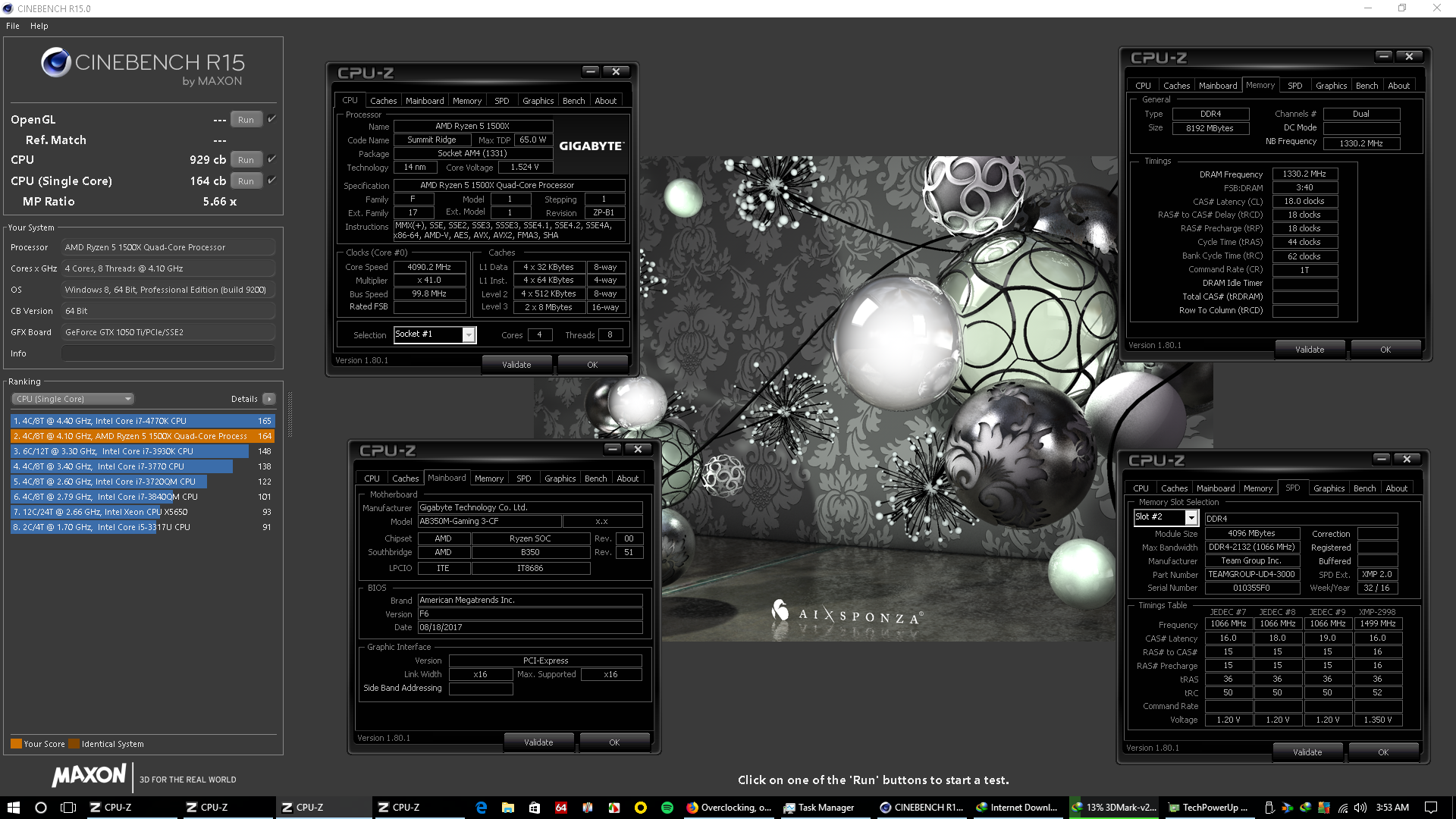Launch Microsoft Edge from taskbar

(481, 808)
